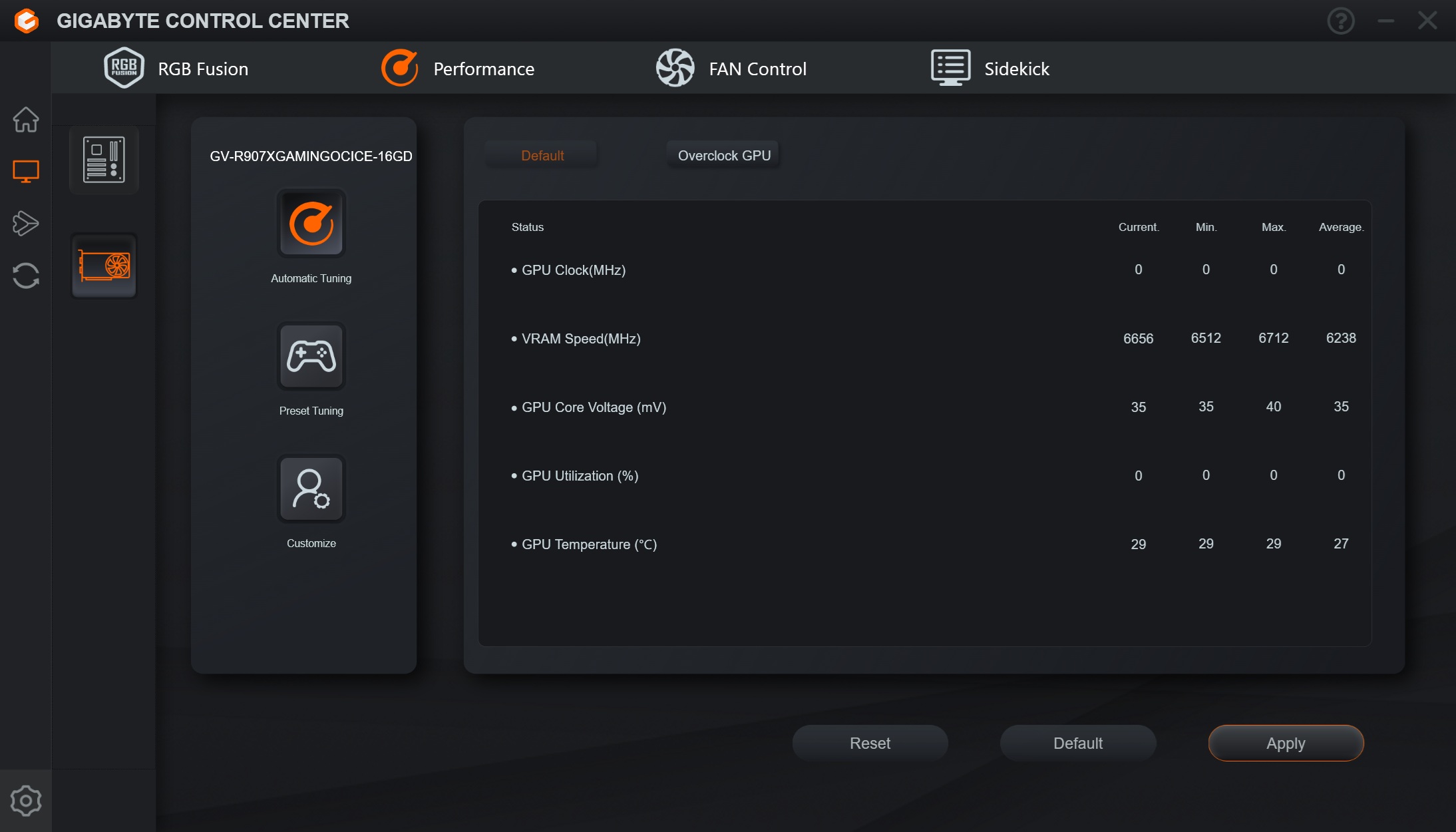The image size is (1456, 832).
Task: Click the Reset button
Action: (x=870, y=743)
